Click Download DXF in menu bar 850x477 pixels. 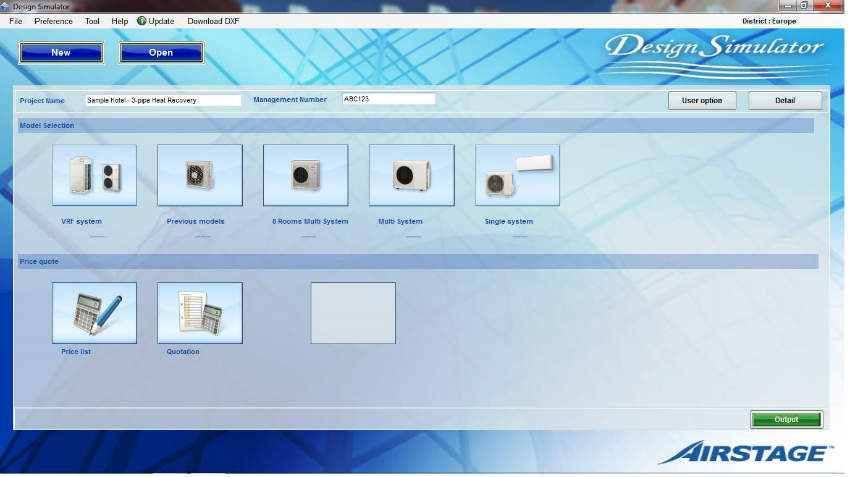(x=213, y=21)
